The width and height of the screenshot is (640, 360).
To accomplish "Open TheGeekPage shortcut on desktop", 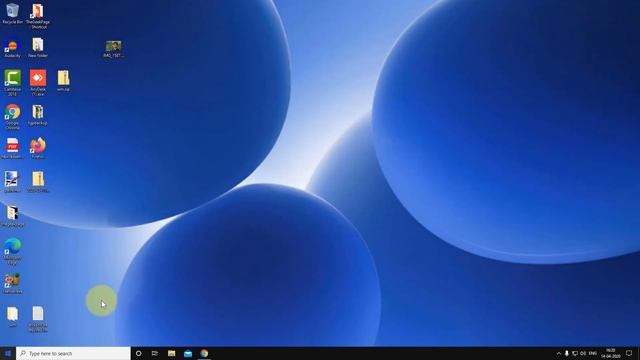I will pos(38,16).
